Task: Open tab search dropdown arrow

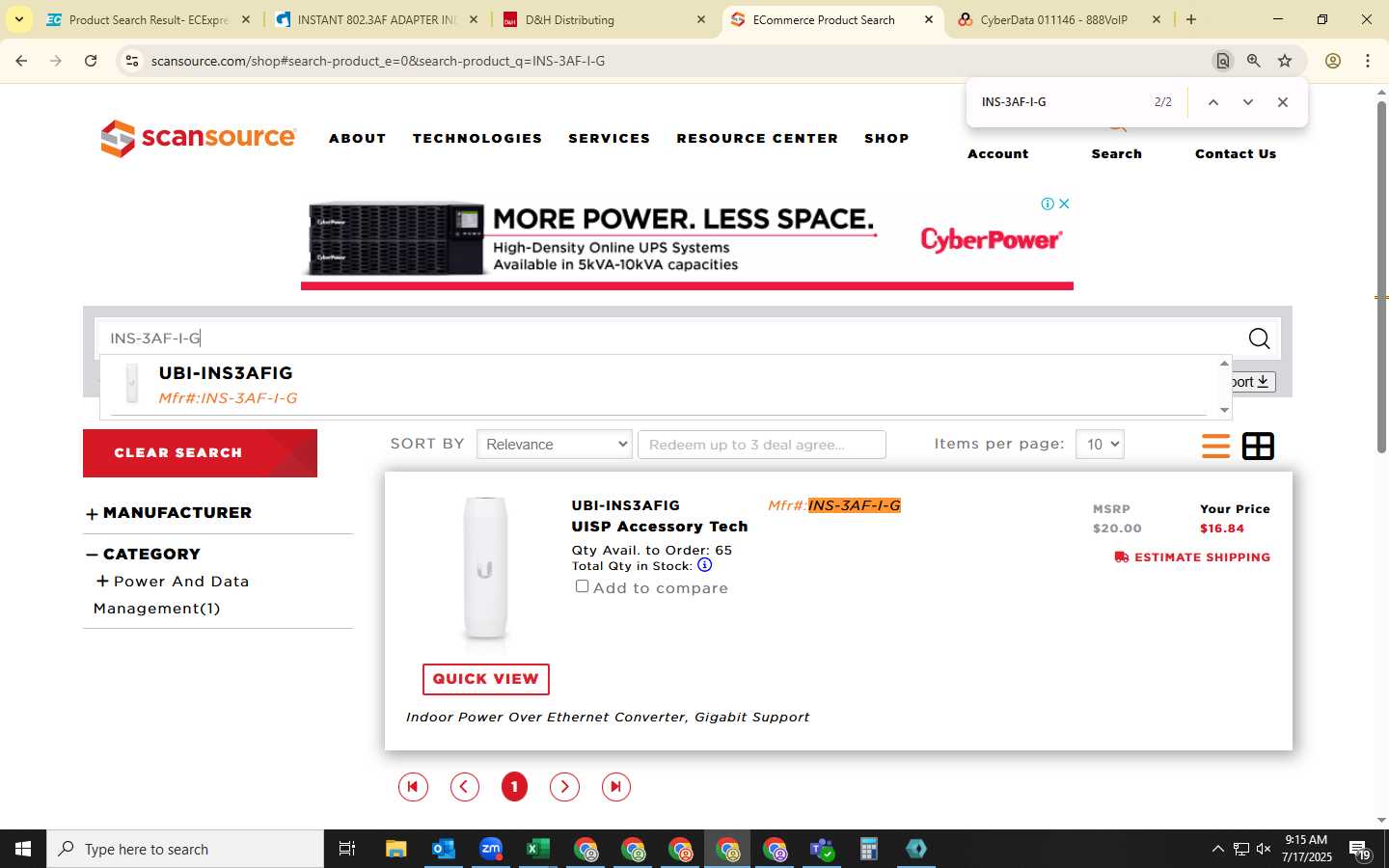Action: [18, 19]
